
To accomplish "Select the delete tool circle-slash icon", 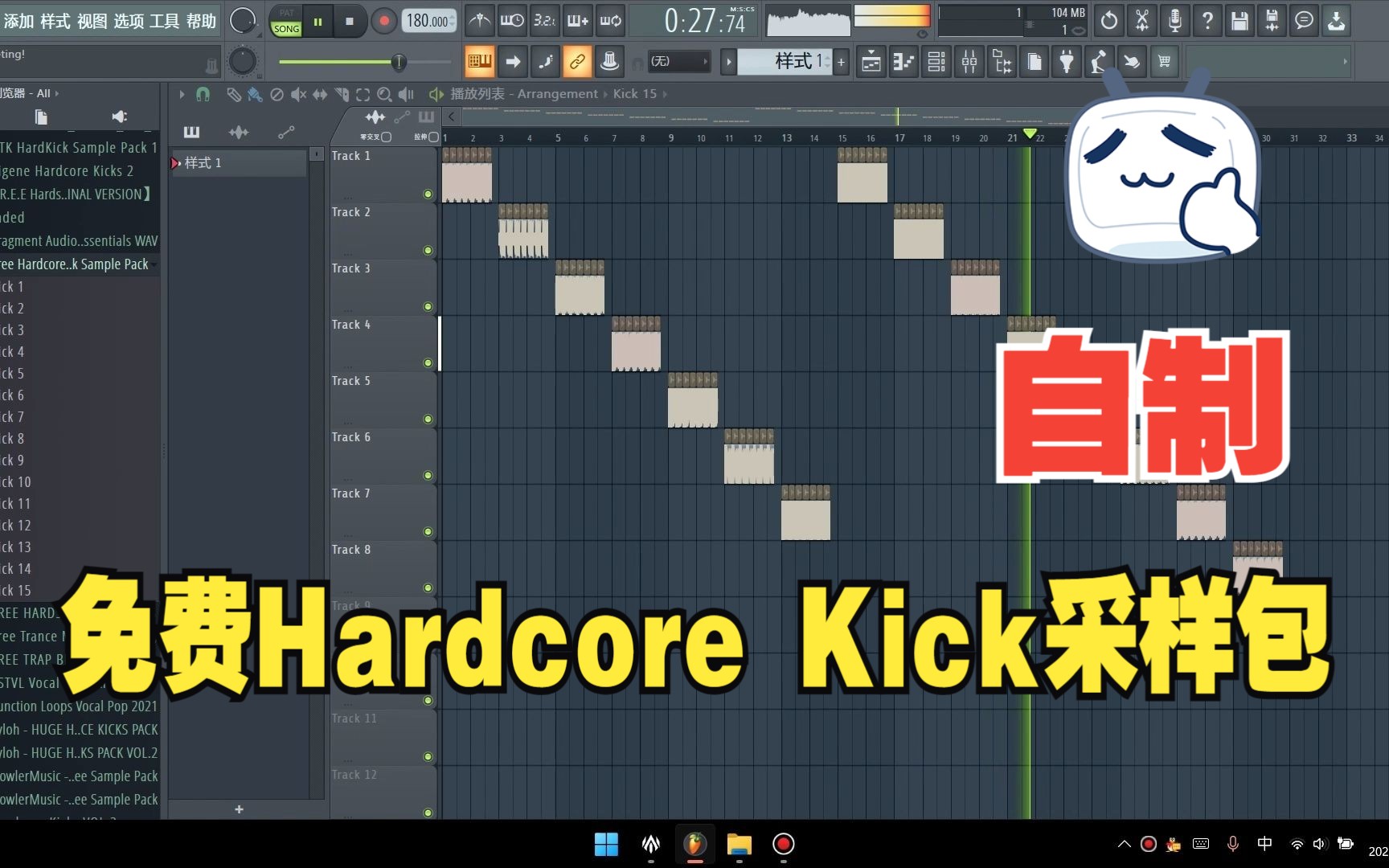I will click(x=277, y=94).
